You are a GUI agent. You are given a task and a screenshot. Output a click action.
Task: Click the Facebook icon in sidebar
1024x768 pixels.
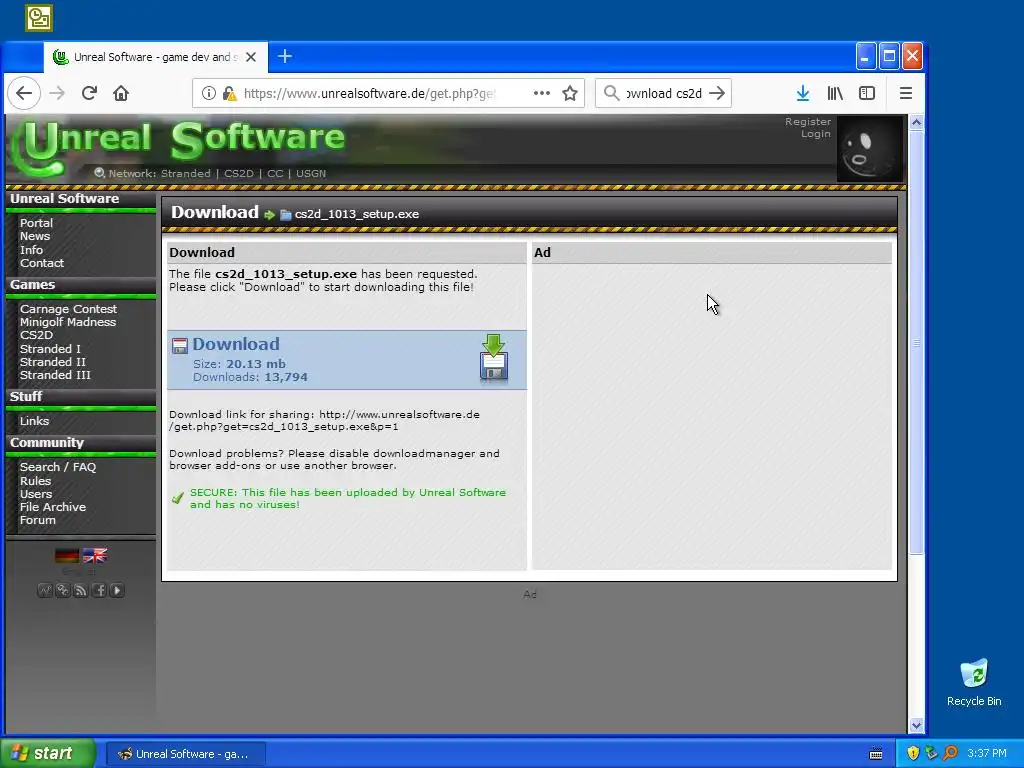tap(99, 590)
